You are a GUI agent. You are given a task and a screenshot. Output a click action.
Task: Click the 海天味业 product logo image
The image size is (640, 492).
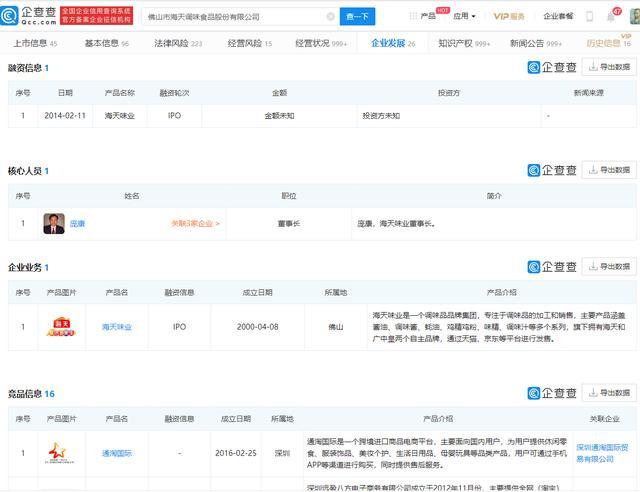(64, 327)
